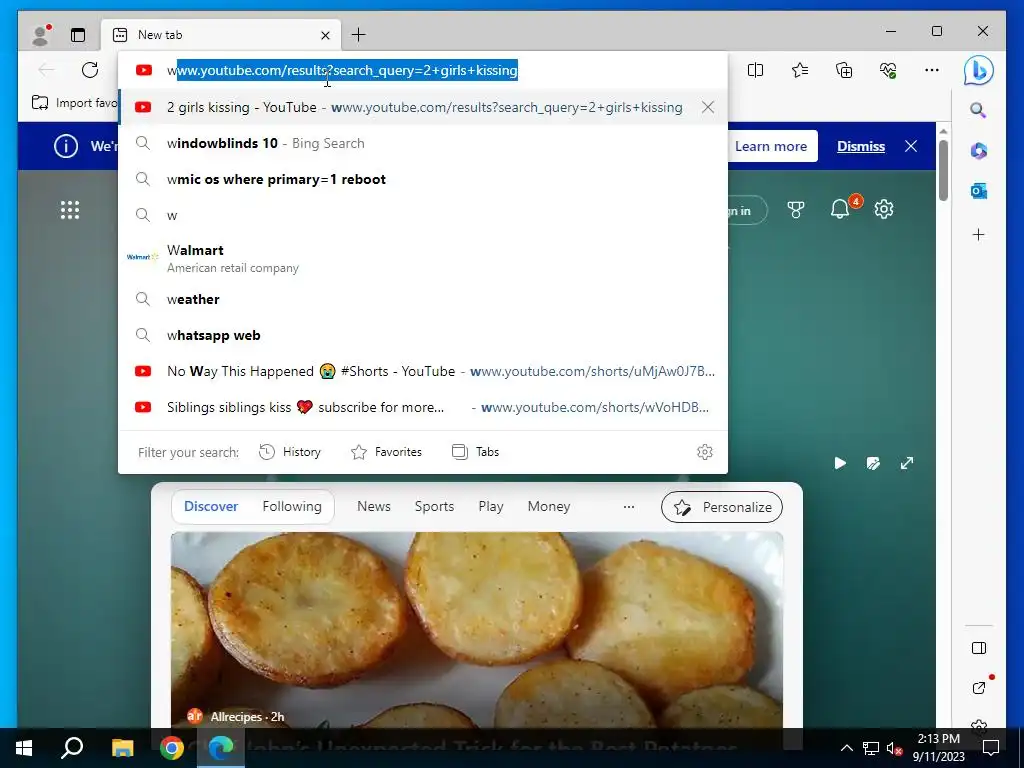This screenshot has width=1024, height=768.
Task: Open the News feed tab
Action: click(374, 506)
